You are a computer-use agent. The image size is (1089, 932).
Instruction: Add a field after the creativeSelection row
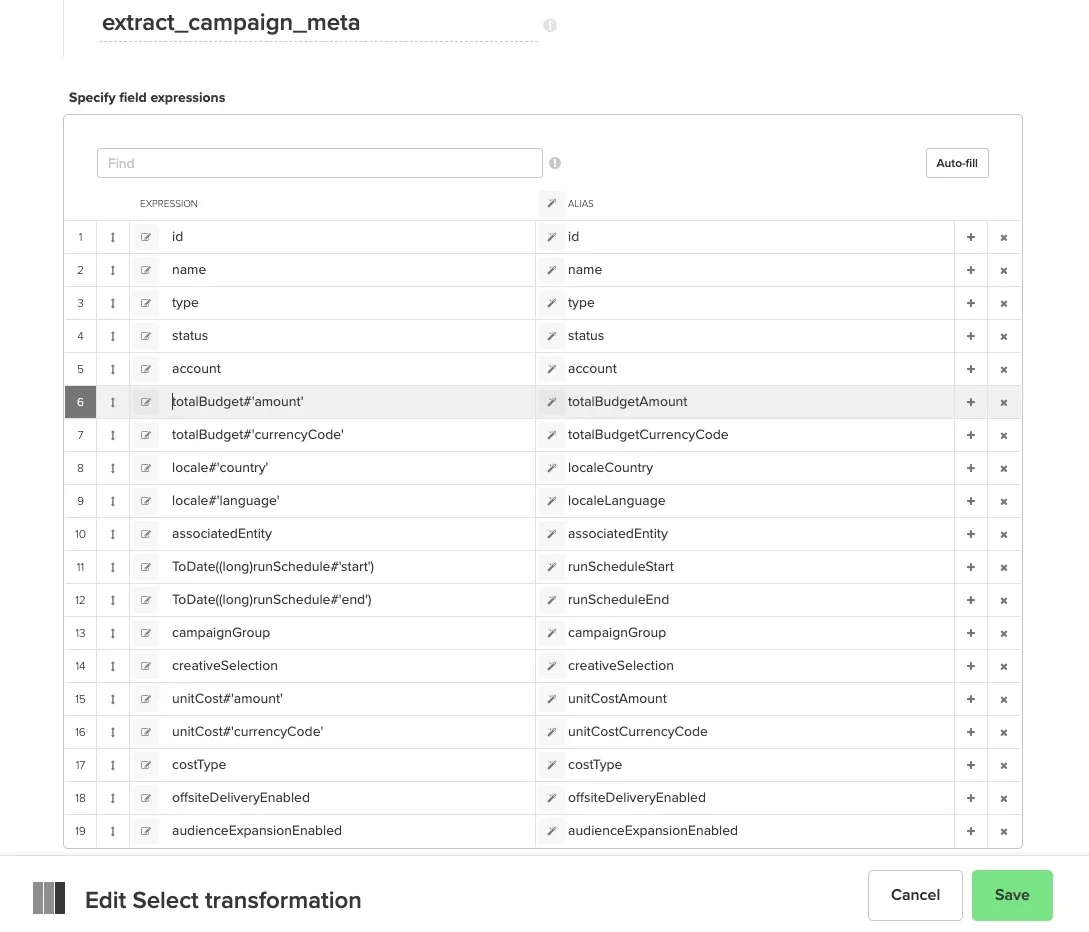click(x=970, y=665)
